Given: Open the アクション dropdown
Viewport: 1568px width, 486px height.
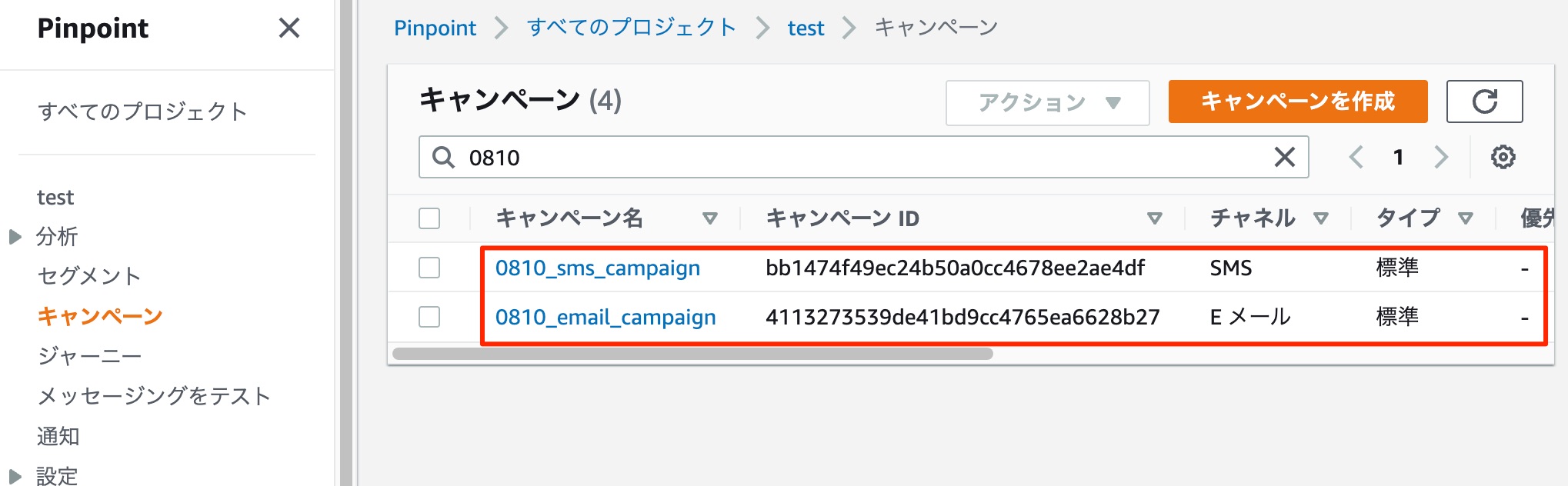Looking at the screenshot, I should [x=1047, y=102].
